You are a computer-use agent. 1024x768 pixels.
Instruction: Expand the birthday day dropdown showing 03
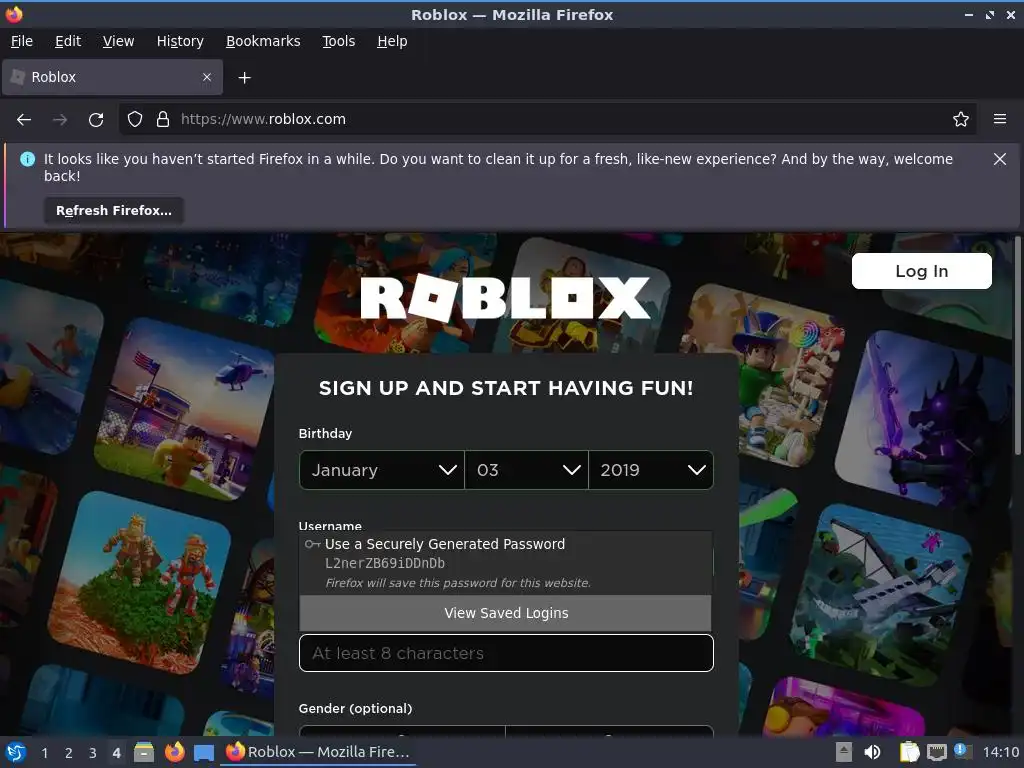(526, 470)
